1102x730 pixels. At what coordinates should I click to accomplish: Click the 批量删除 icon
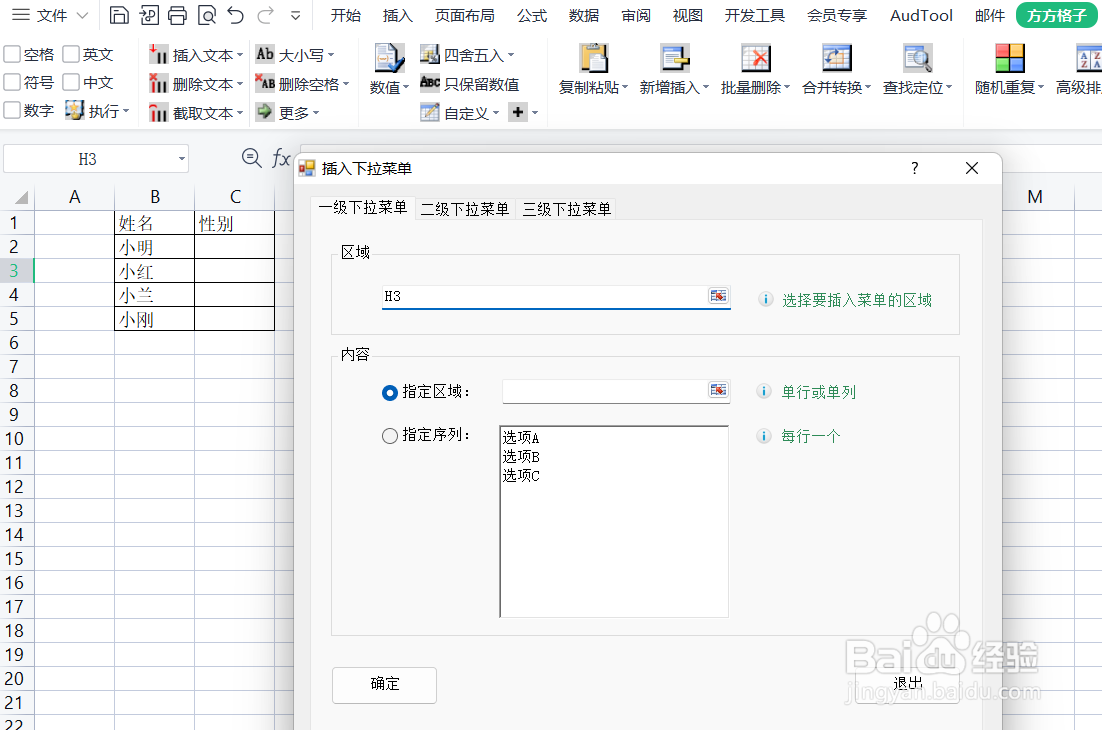[x=756, y=58]
